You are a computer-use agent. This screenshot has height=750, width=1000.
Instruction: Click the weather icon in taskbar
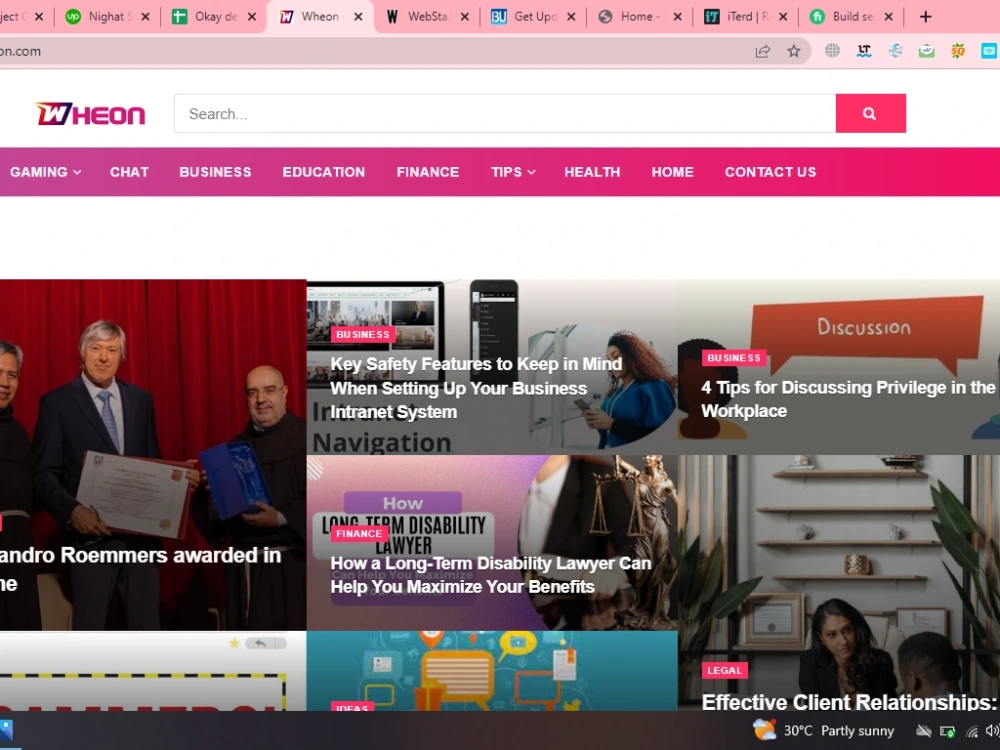tap(764, 730)
